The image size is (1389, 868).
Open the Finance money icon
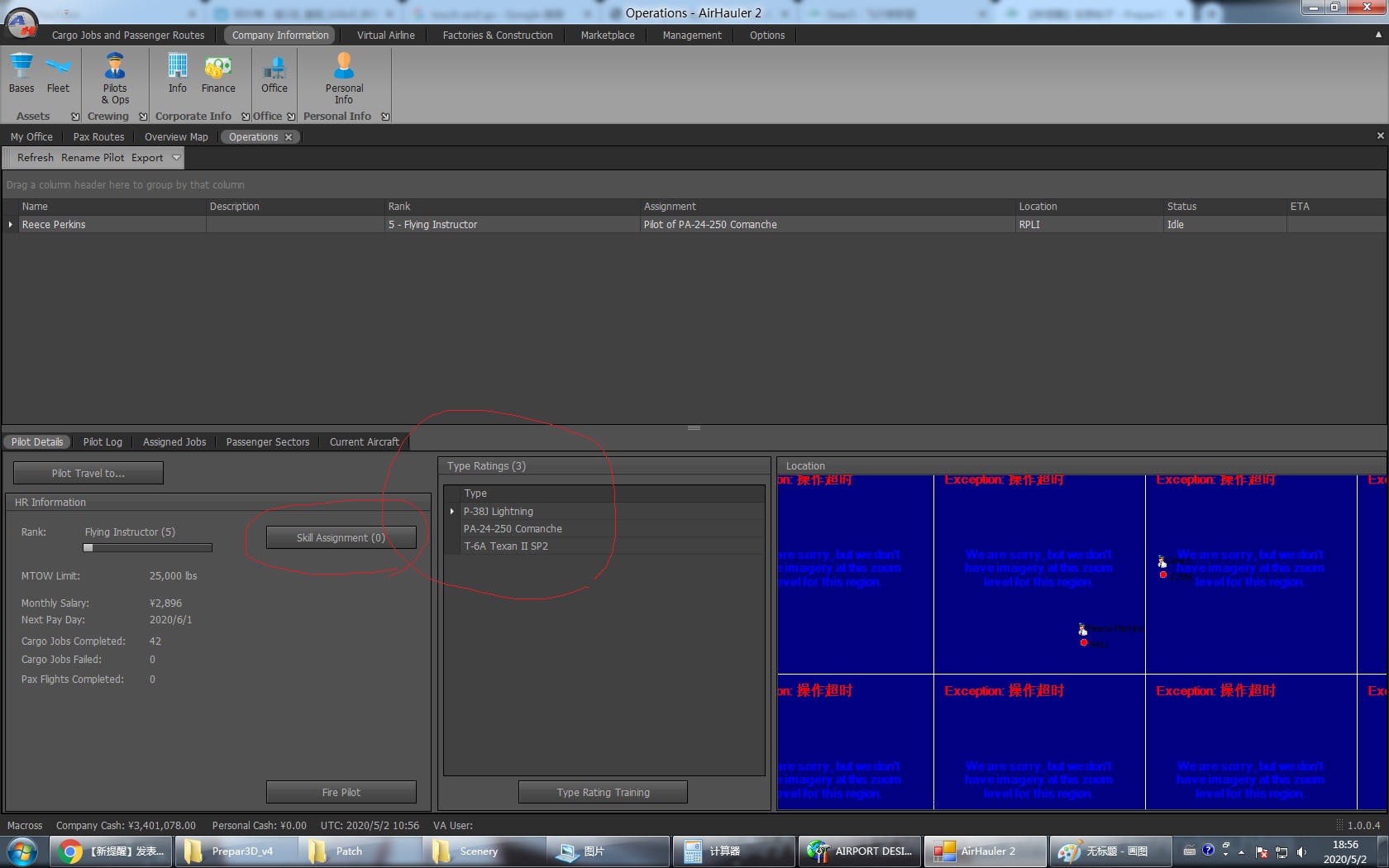point(218,74)
